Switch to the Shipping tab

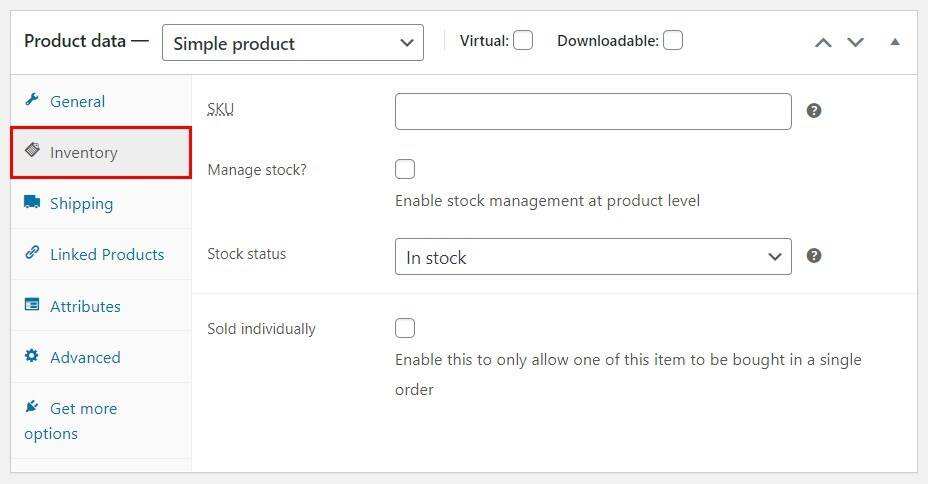point(81,203)
